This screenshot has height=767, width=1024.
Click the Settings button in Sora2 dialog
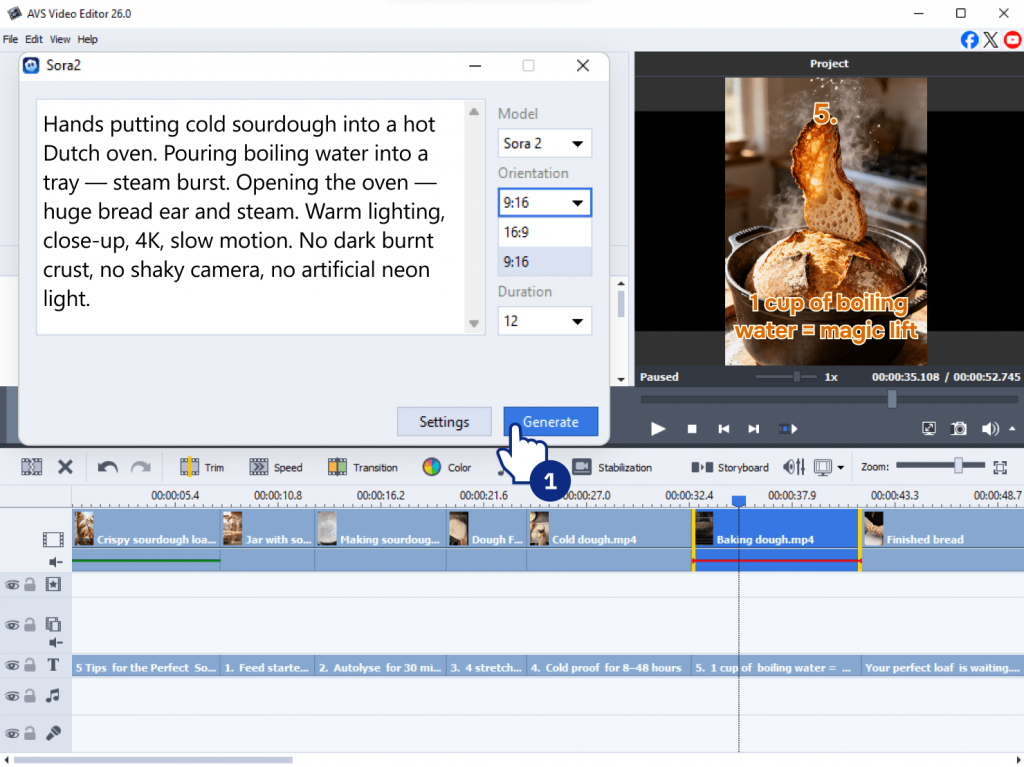444,421
